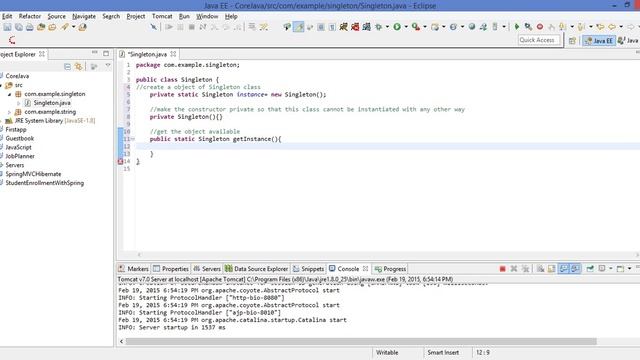Select the Java EE perspective button
This screenshot has width=640, height=360.
599,40
